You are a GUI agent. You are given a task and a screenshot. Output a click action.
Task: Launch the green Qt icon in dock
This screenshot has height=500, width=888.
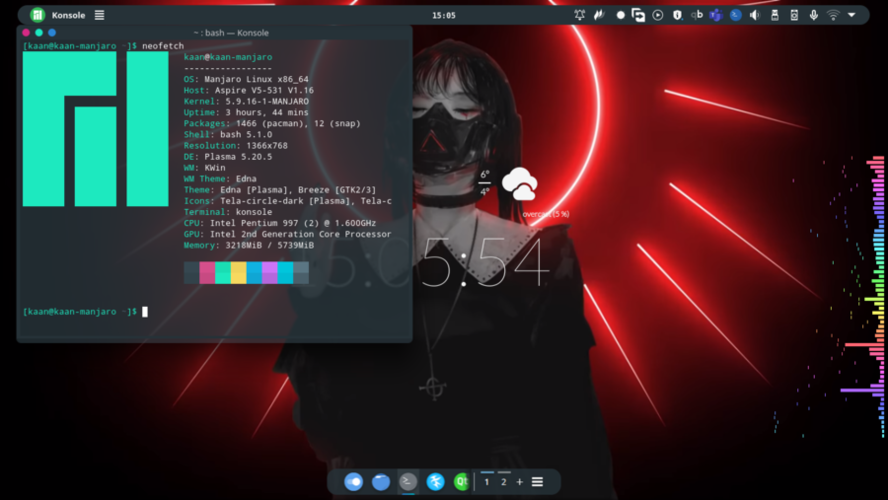tap(462, 482)
